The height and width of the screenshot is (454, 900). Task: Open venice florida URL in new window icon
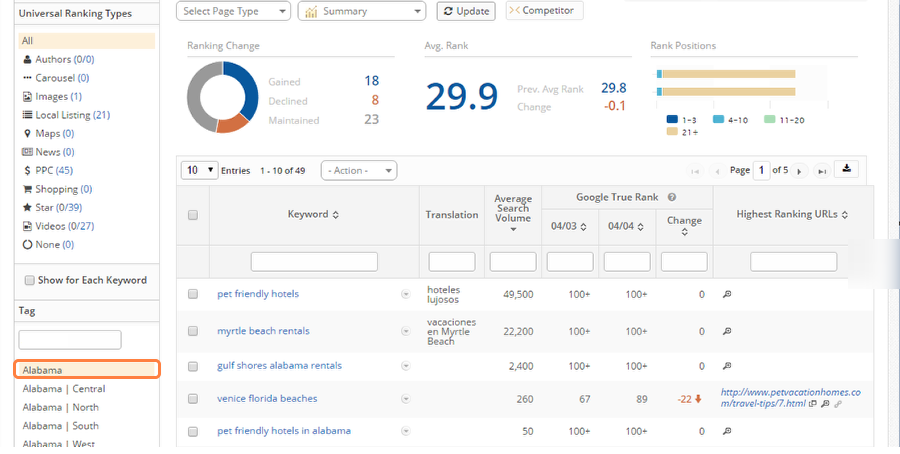click(812, 404)
